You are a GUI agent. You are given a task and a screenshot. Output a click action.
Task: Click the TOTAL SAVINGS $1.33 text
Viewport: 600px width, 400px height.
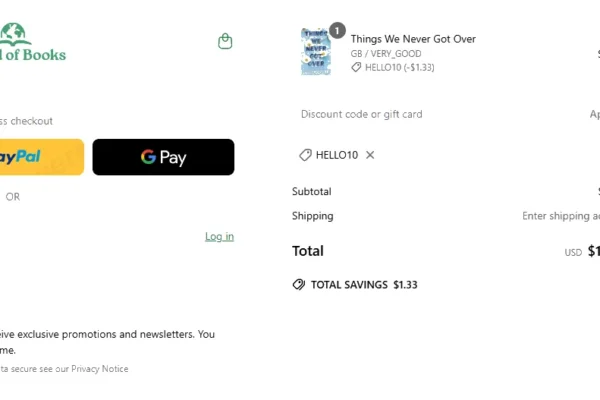(364, 285)
